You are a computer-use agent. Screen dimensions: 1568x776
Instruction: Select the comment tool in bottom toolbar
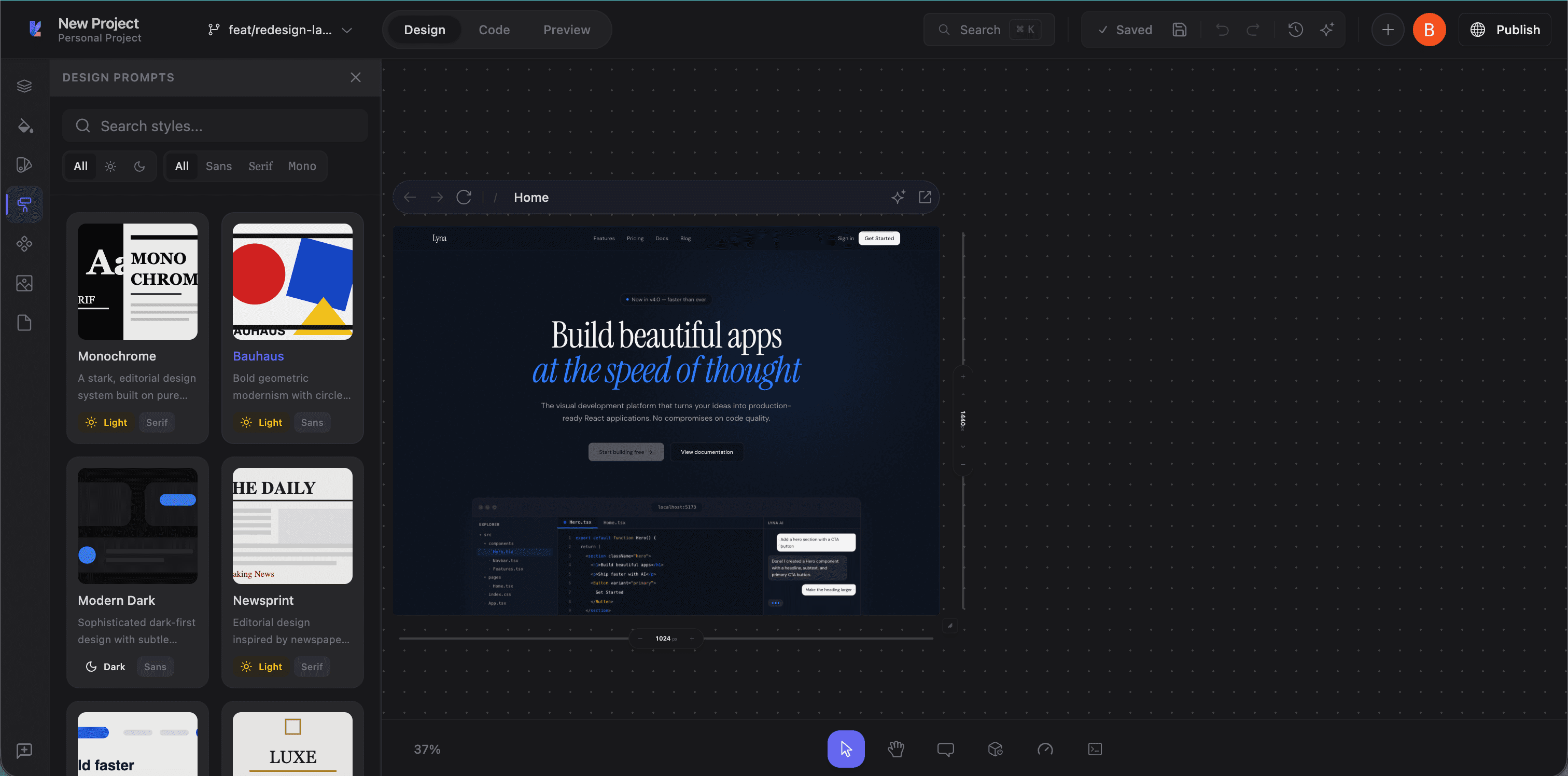click(945, 749)
